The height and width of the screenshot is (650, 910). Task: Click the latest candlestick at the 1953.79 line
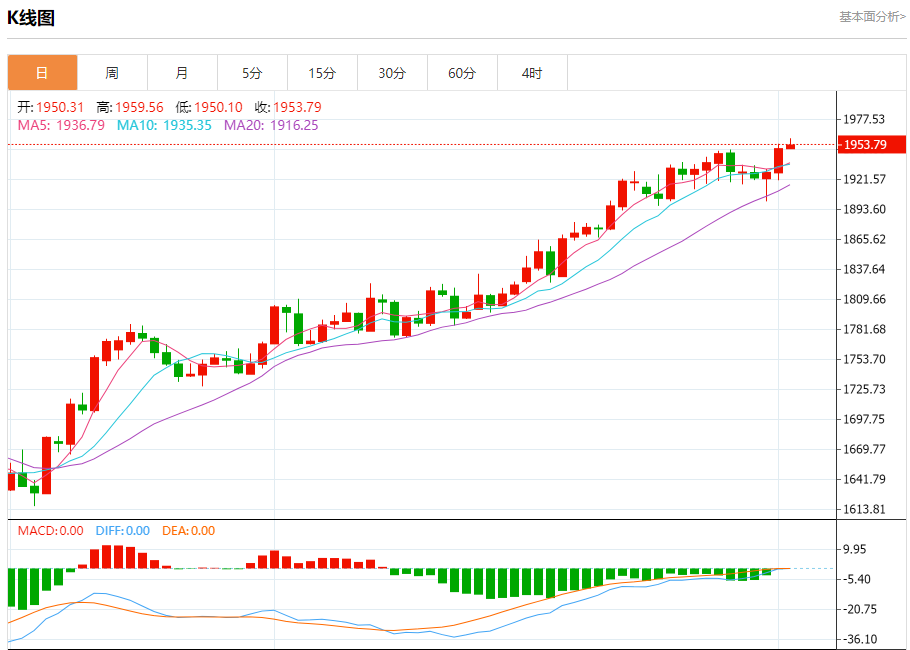point(790,145)
